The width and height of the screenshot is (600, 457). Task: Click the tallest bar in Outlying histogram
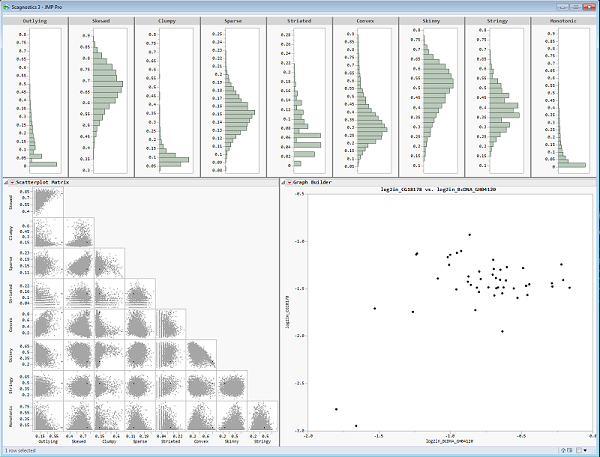[42, 164]
